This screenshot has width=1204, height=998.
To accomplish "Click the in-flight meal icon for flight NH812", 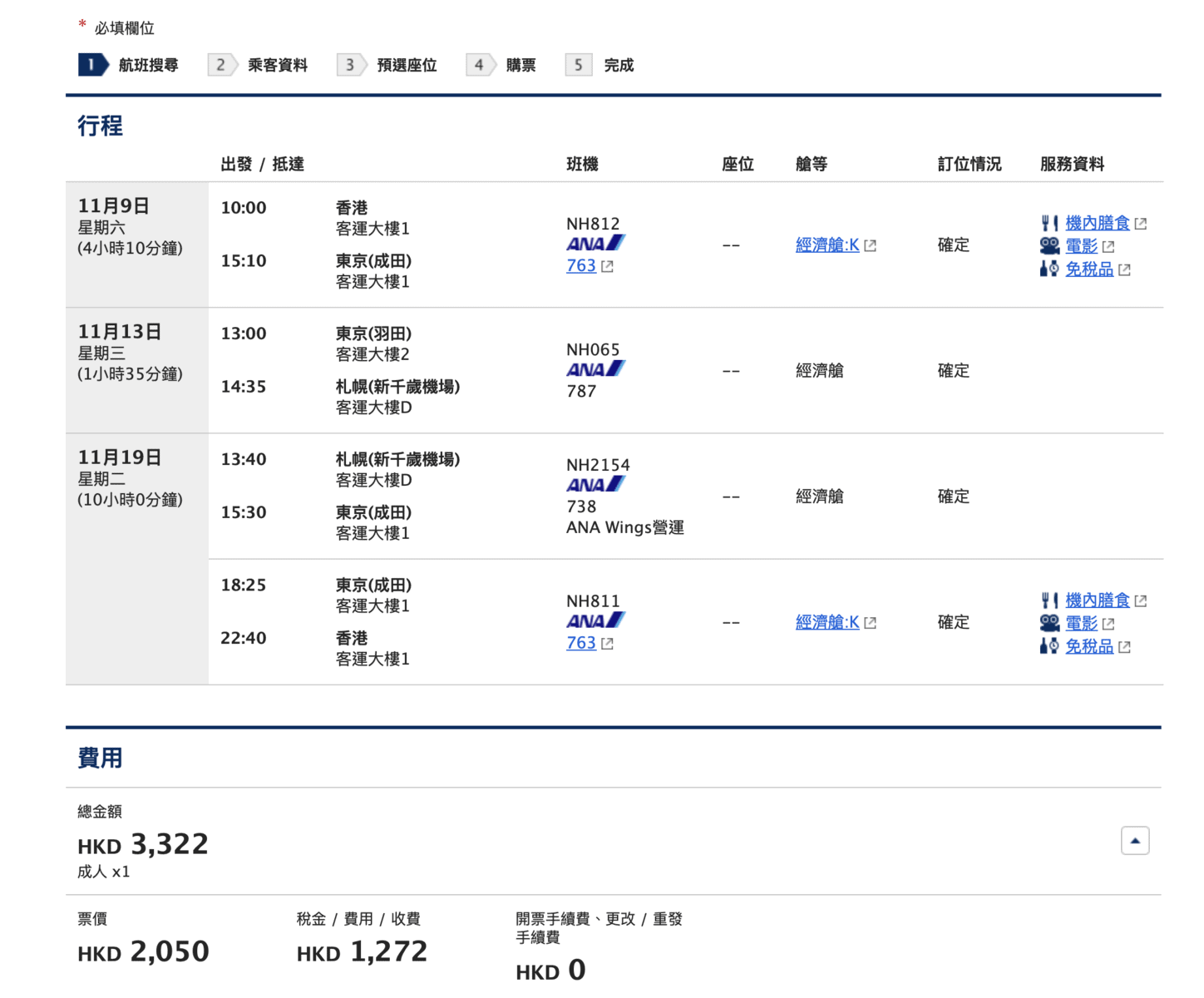I will (1049, 223).
